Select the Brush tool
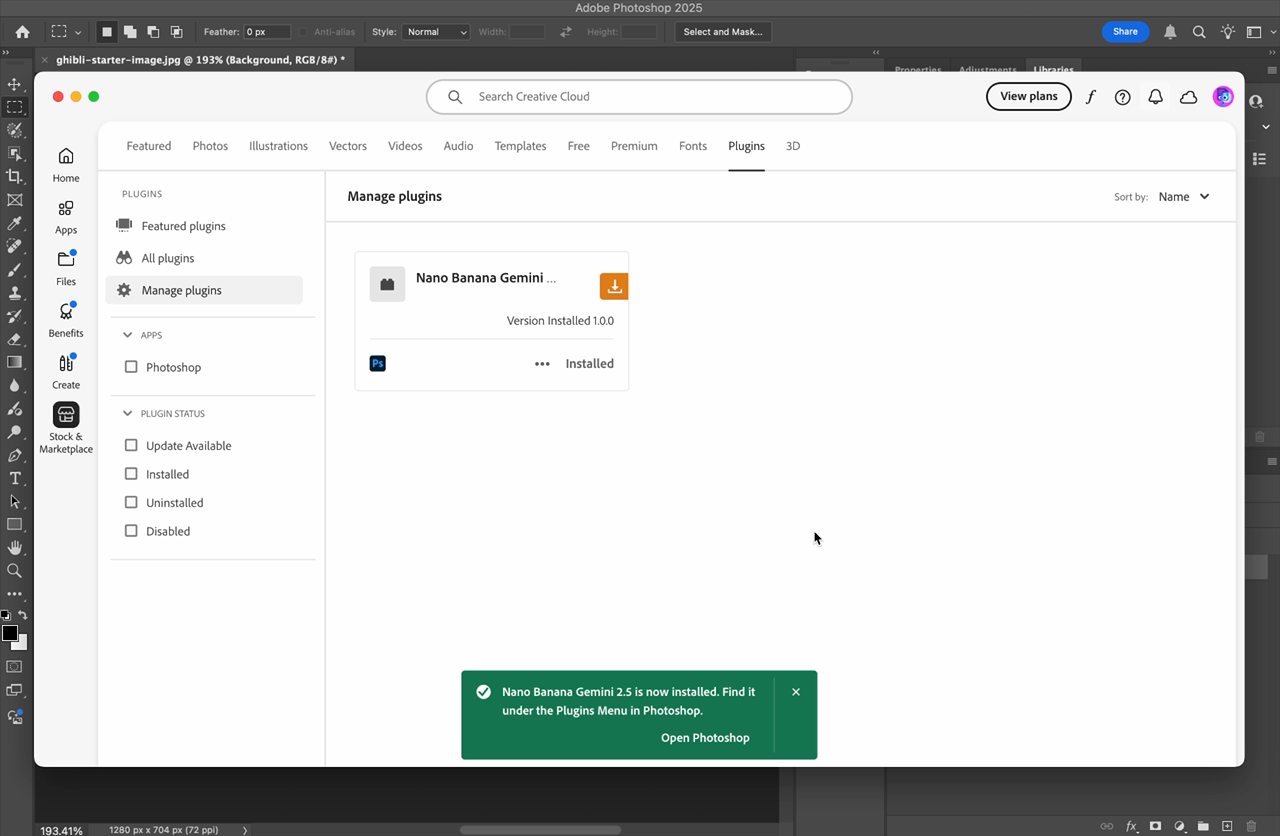The width and height of the screenshot is (1280, 836). click(14, 270)
